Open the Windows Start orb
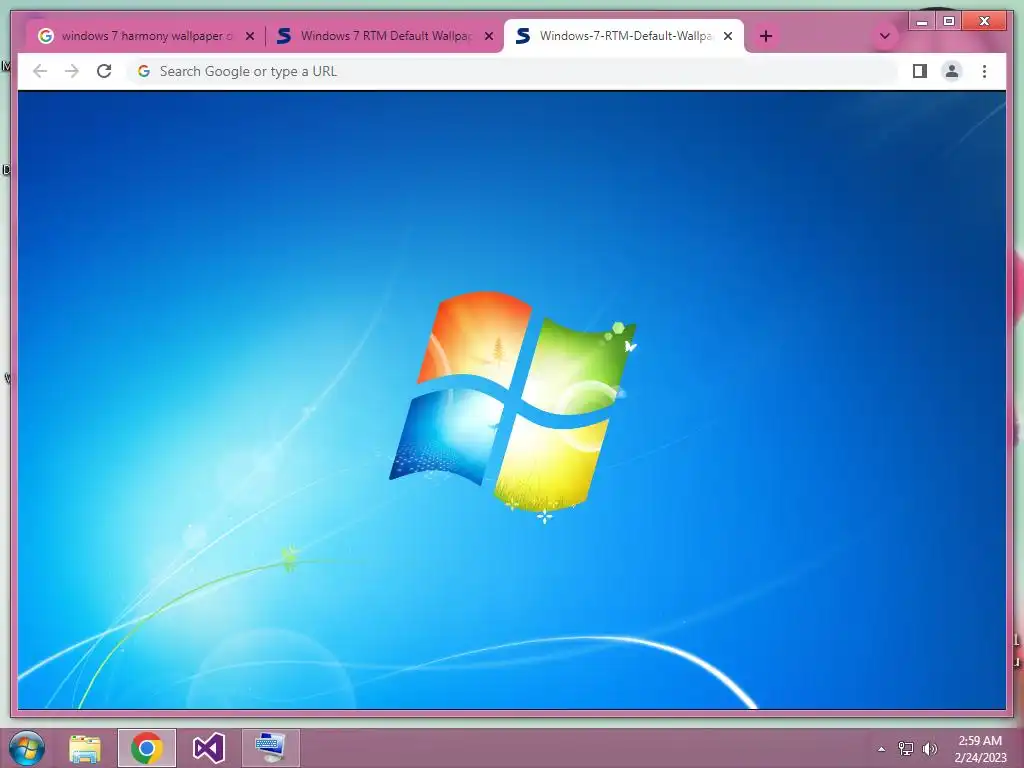The width and height of the screenshot is (1024, 768). coord(27,748)
